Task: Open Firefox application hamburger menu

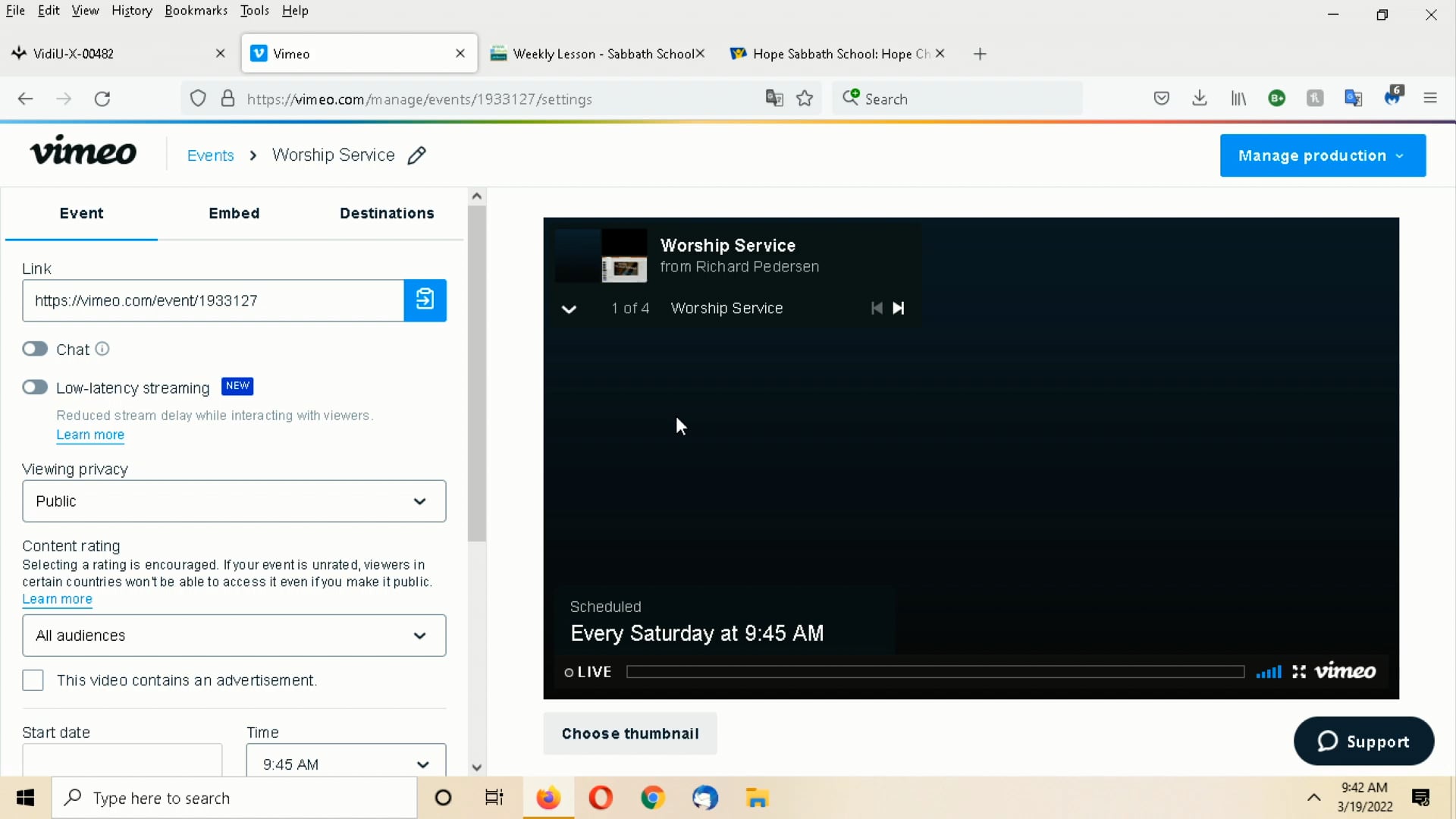Action: point(1430,99)
